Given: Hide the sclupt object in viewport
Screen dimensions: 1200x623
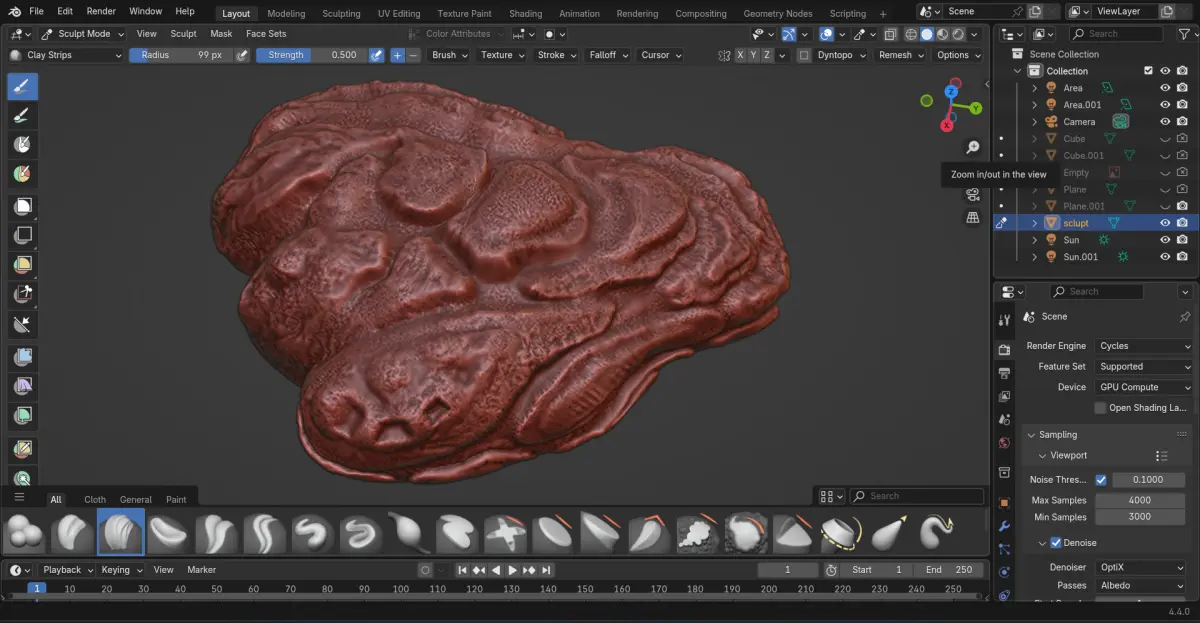Looking at the screenshot, I should [x=1164, y=223].
